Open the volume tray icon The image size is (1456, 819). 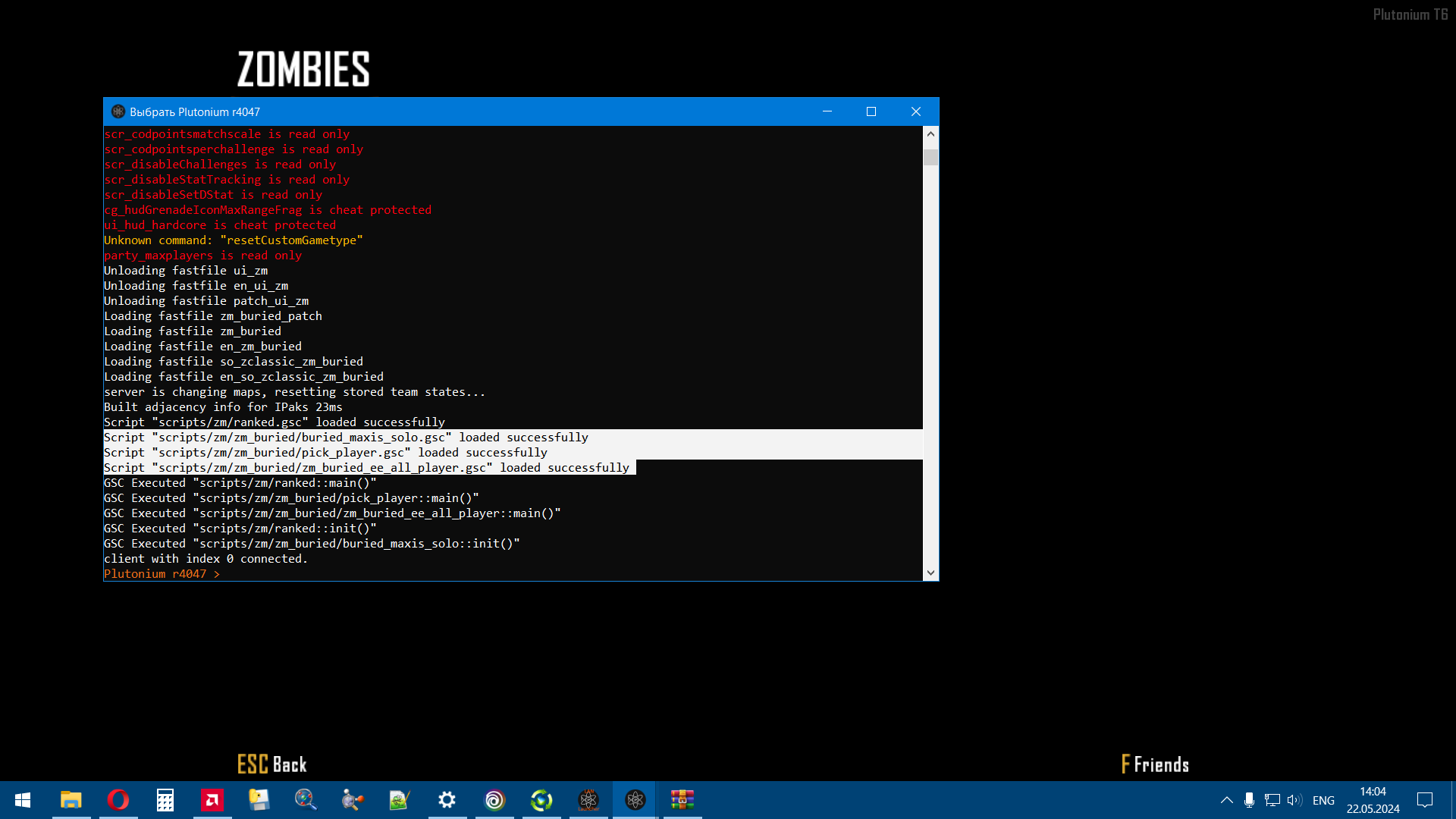coord(1294,800)
